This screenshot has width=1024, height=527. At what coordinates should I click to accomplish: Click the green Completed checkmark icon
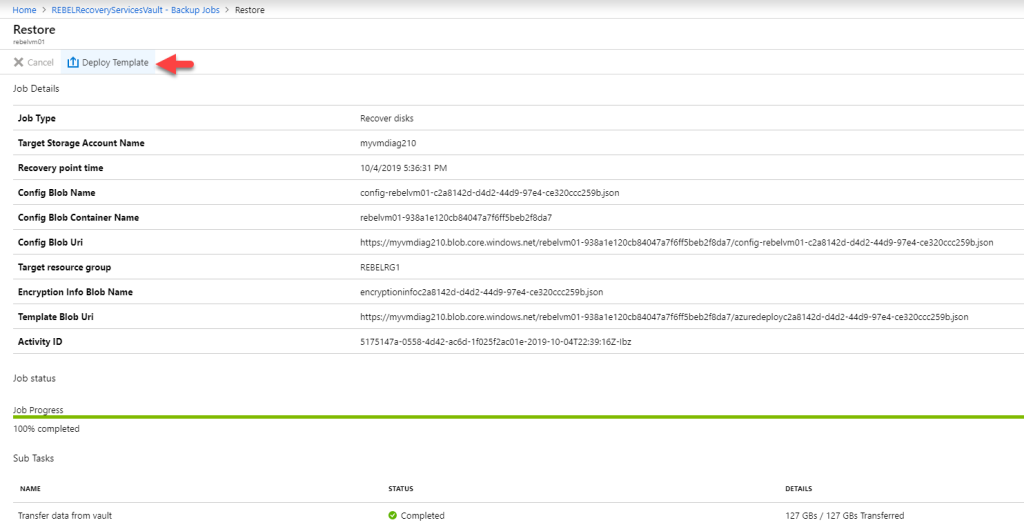tap(393, 516)
